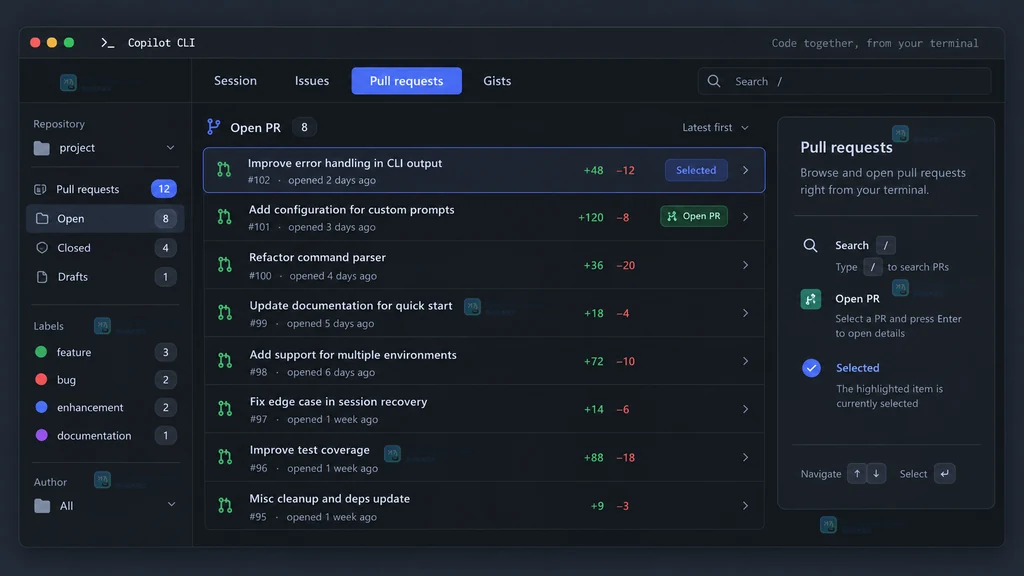Click the Author All folder icon
1024x576 pixels.
42,506
